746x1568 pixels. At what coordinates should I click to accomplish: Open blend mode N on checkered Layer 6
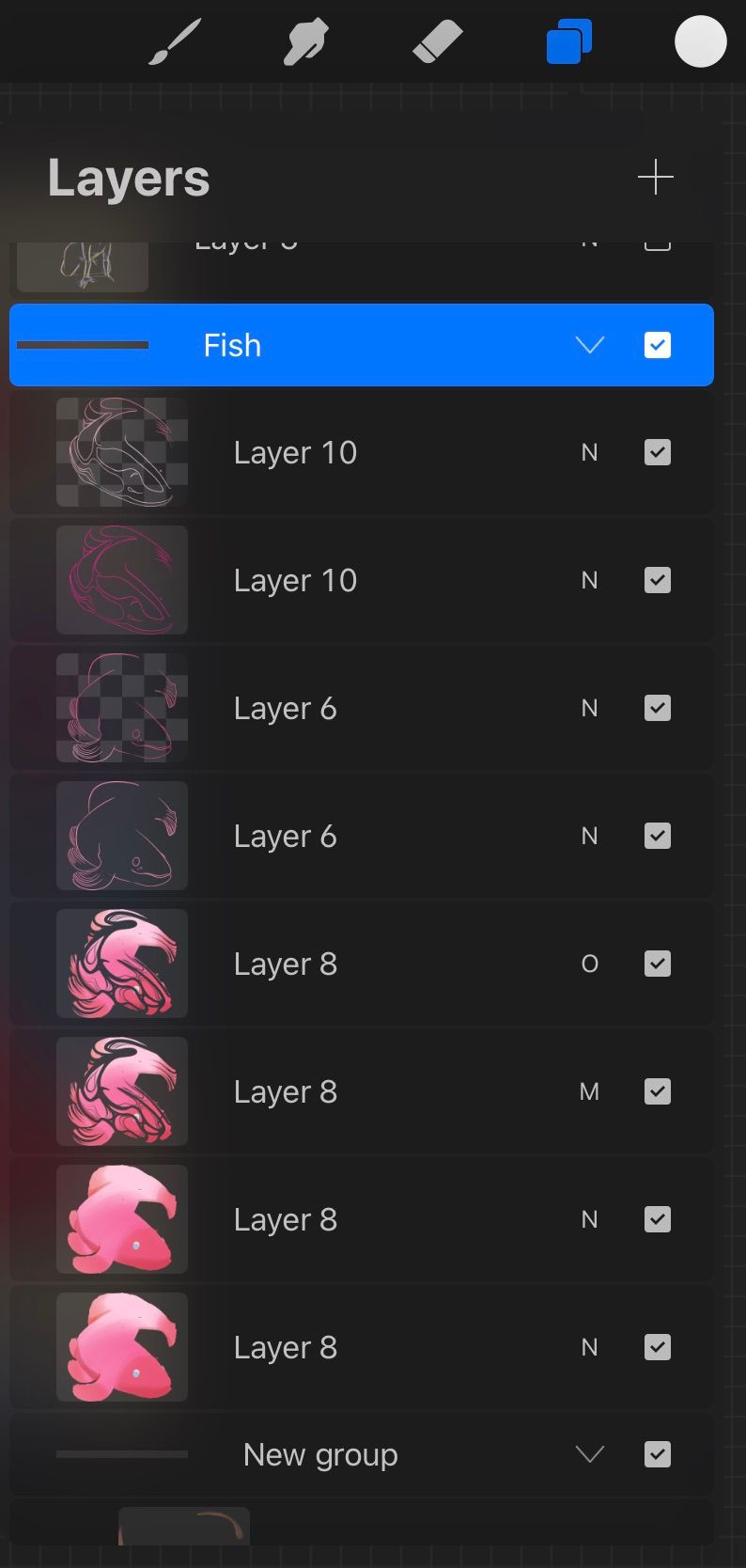pyautogui.click(x=589, y=708)
